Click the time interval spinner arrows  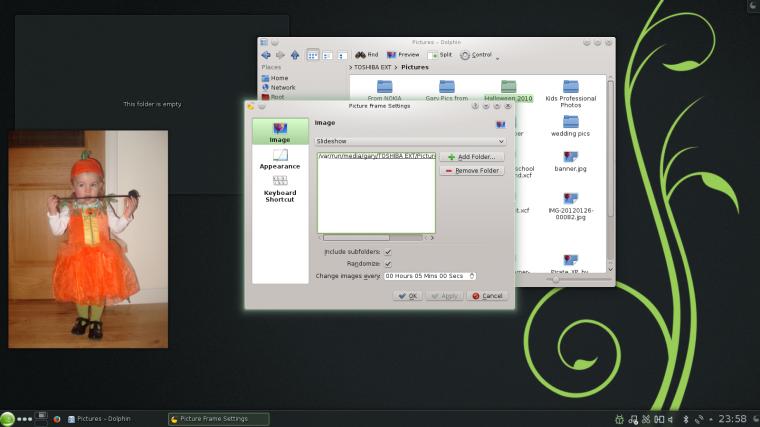point(472,276)
